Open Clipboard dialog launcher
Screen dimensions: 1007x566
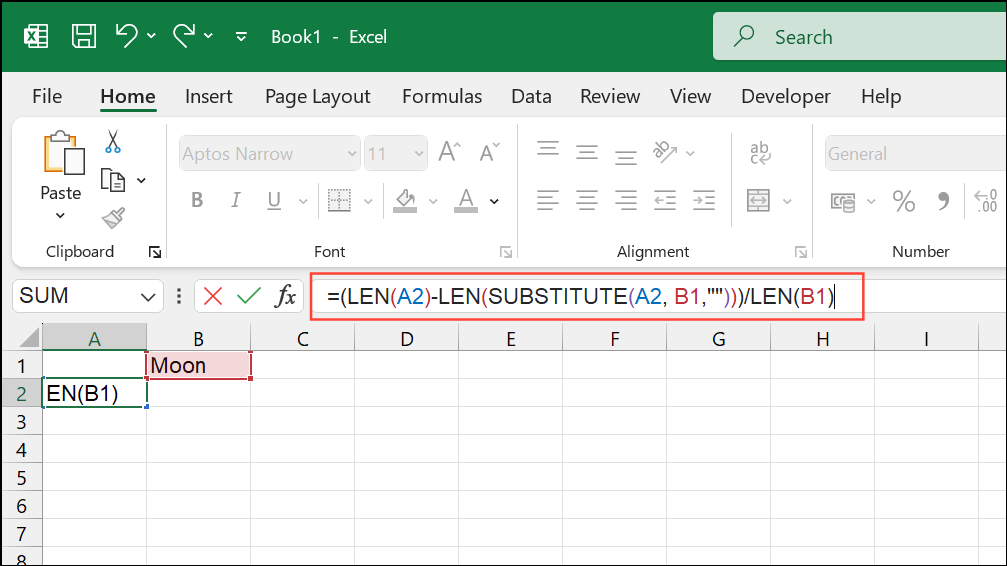click(155, 252)
